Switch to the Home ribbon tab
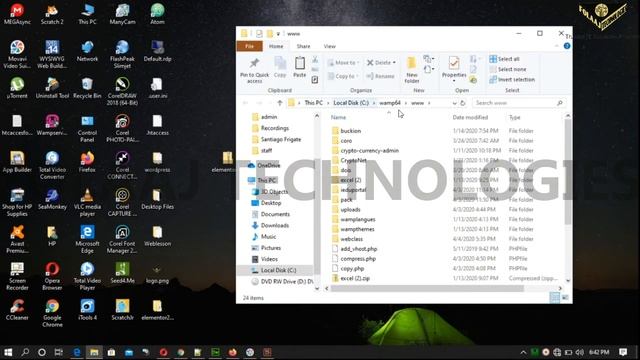640x360 pixels. 276,46
